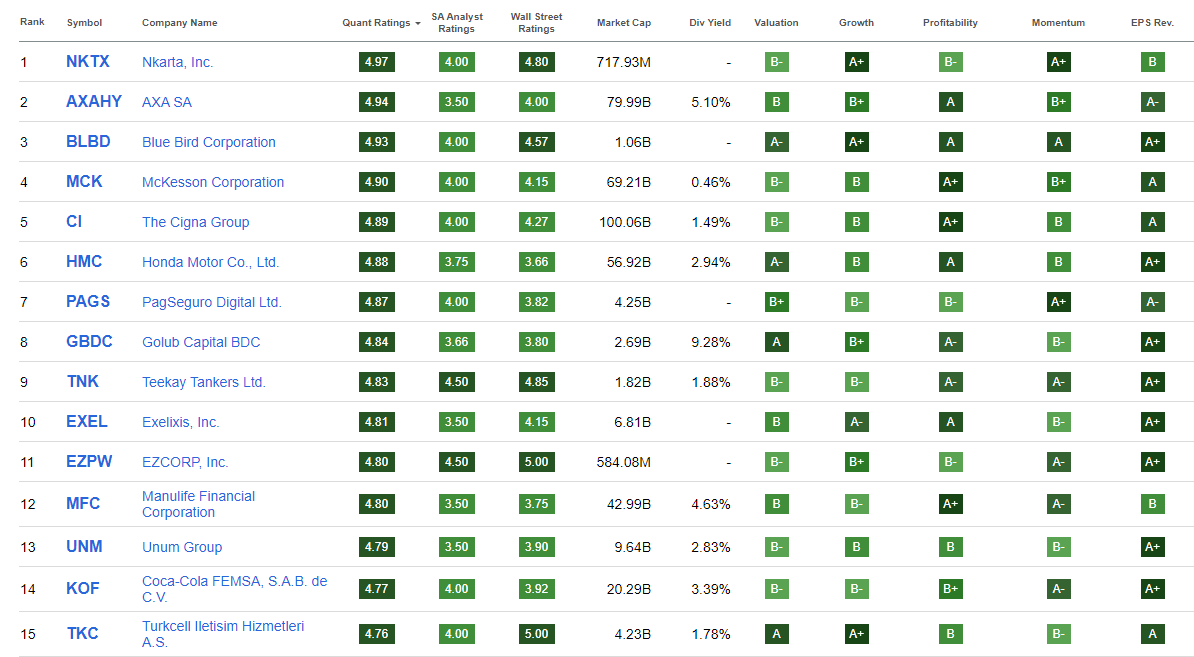Open Unum Group company link
This screenshot has width=1194, height=657.
pyautogui.click(x=182, y=547)
